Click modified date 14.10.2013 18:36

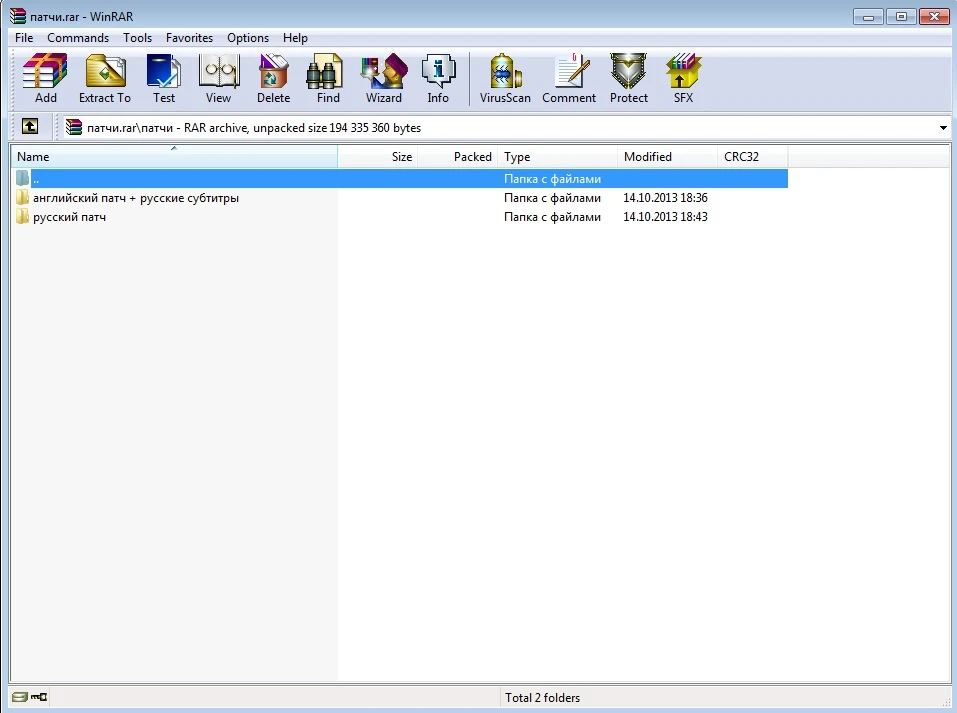point(665,198)
